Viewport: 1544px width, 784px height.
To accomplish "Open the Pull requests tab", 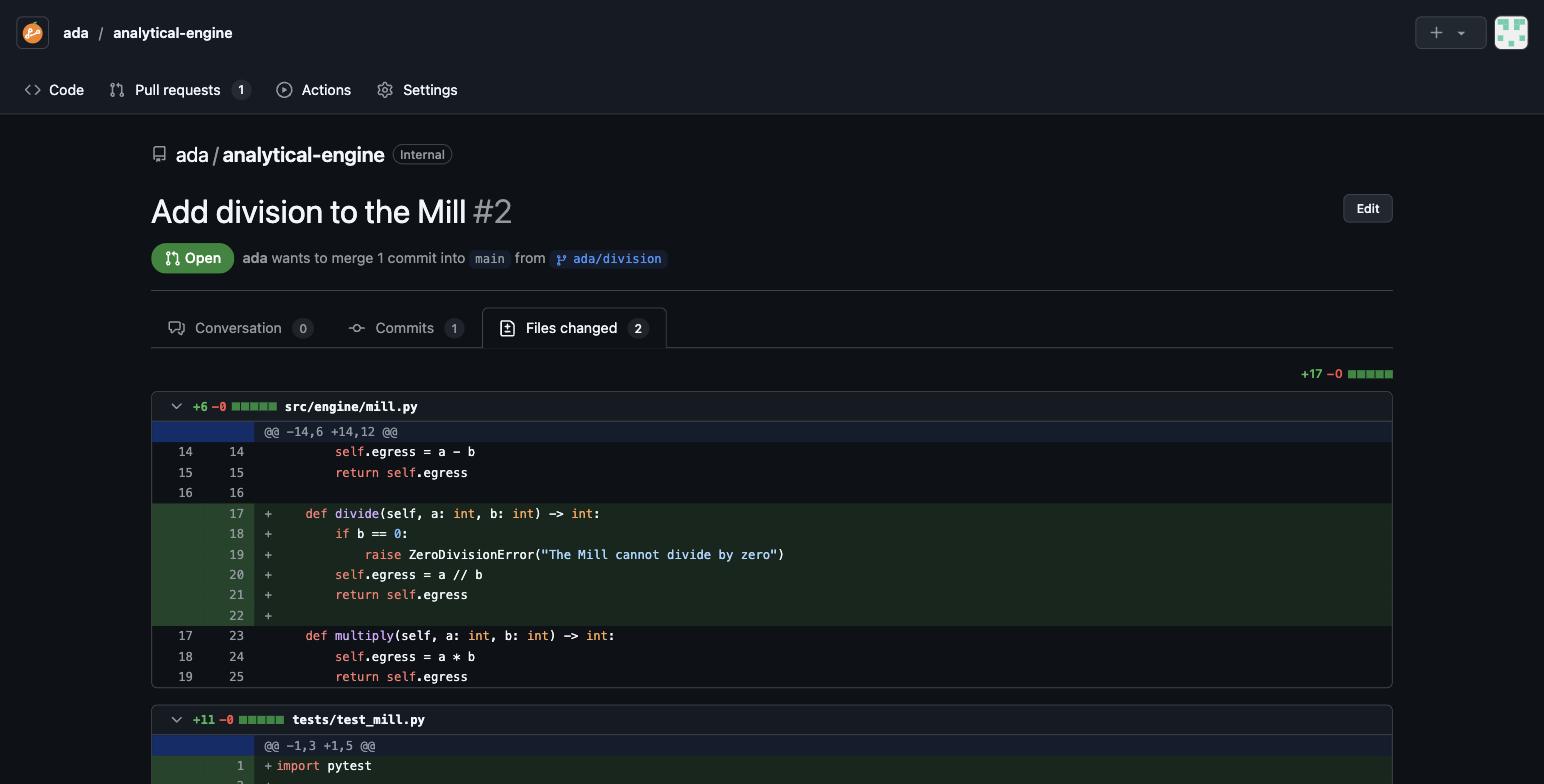I will (x=180, y=90).
